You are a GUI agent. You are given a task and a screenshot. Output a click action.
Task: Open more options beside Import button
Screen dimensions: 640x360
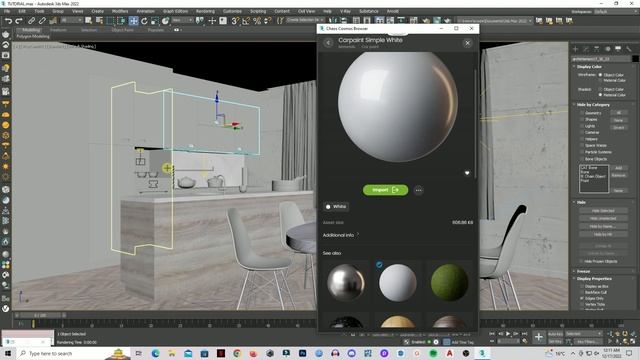pyautogui.click(x=418, y=190)
